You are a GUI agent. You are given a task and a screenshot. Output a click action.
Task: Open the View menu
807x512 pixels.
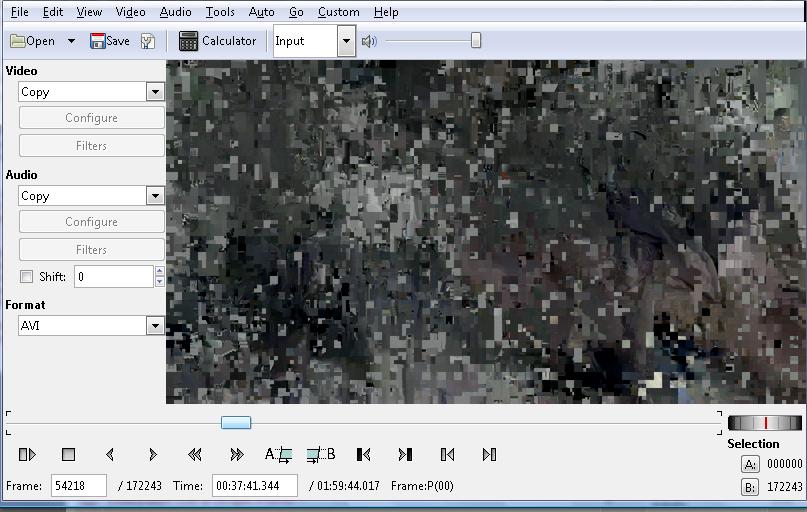(89, 12)
